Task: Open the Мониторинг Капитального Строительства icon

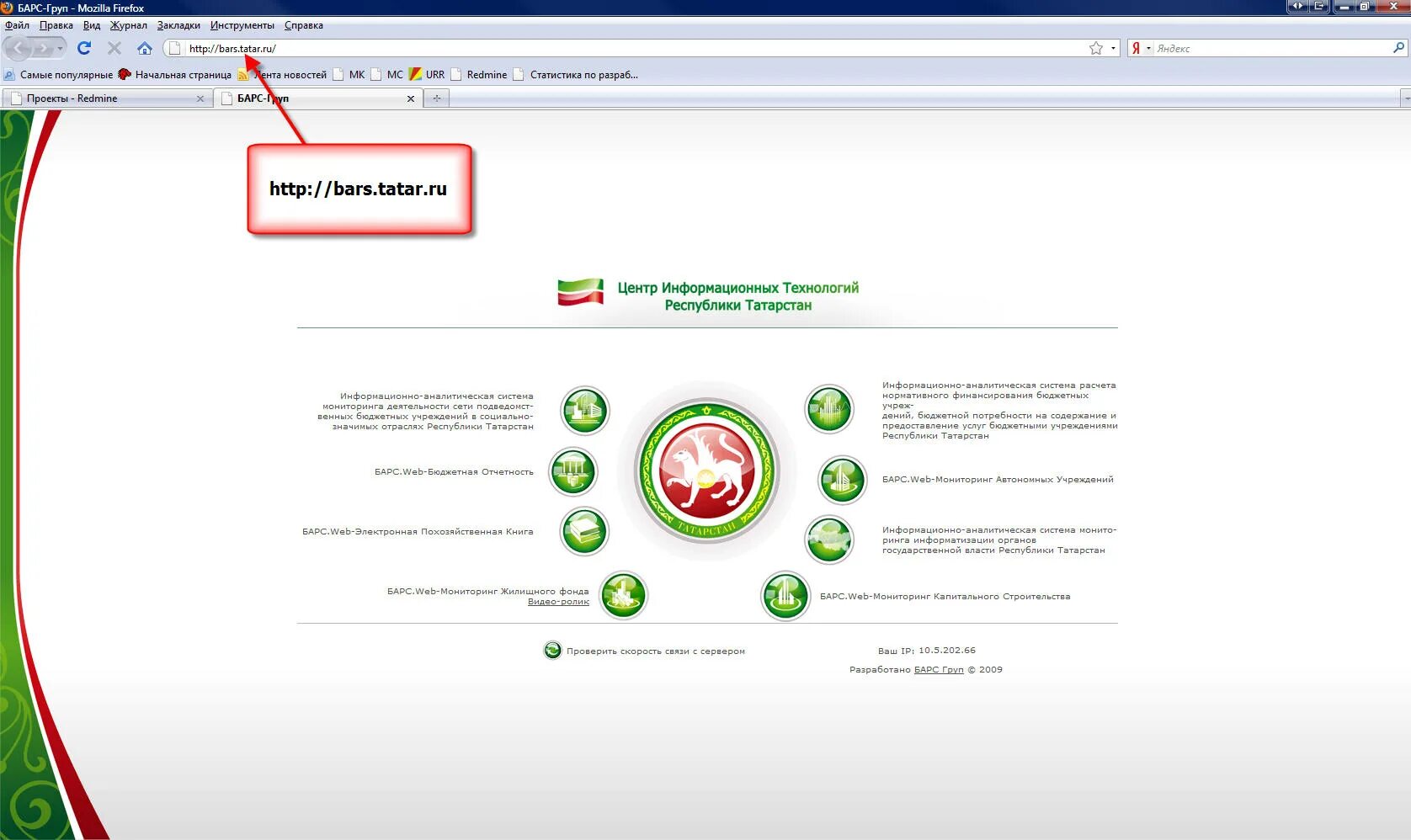Action: [785, 596]
